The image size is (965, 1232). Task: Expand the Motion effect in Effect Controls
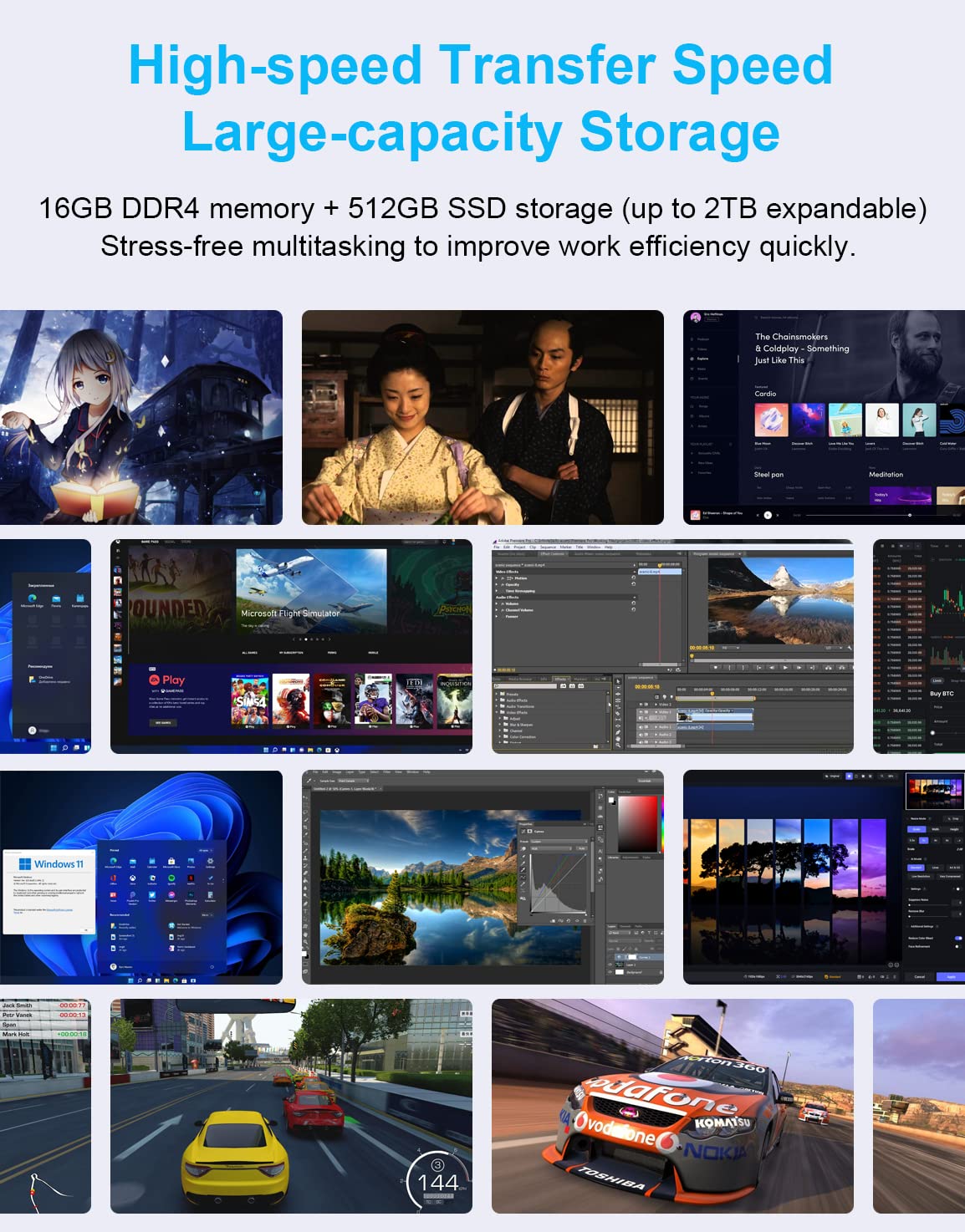click(x=497, y=578)
